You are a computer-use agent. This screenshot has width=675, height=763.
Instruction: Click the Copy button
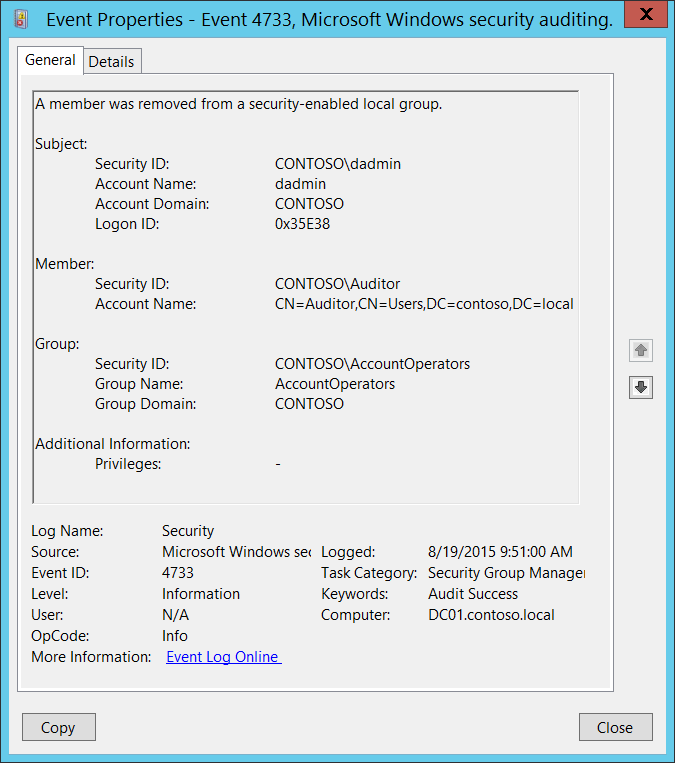(x=58, y=727)
